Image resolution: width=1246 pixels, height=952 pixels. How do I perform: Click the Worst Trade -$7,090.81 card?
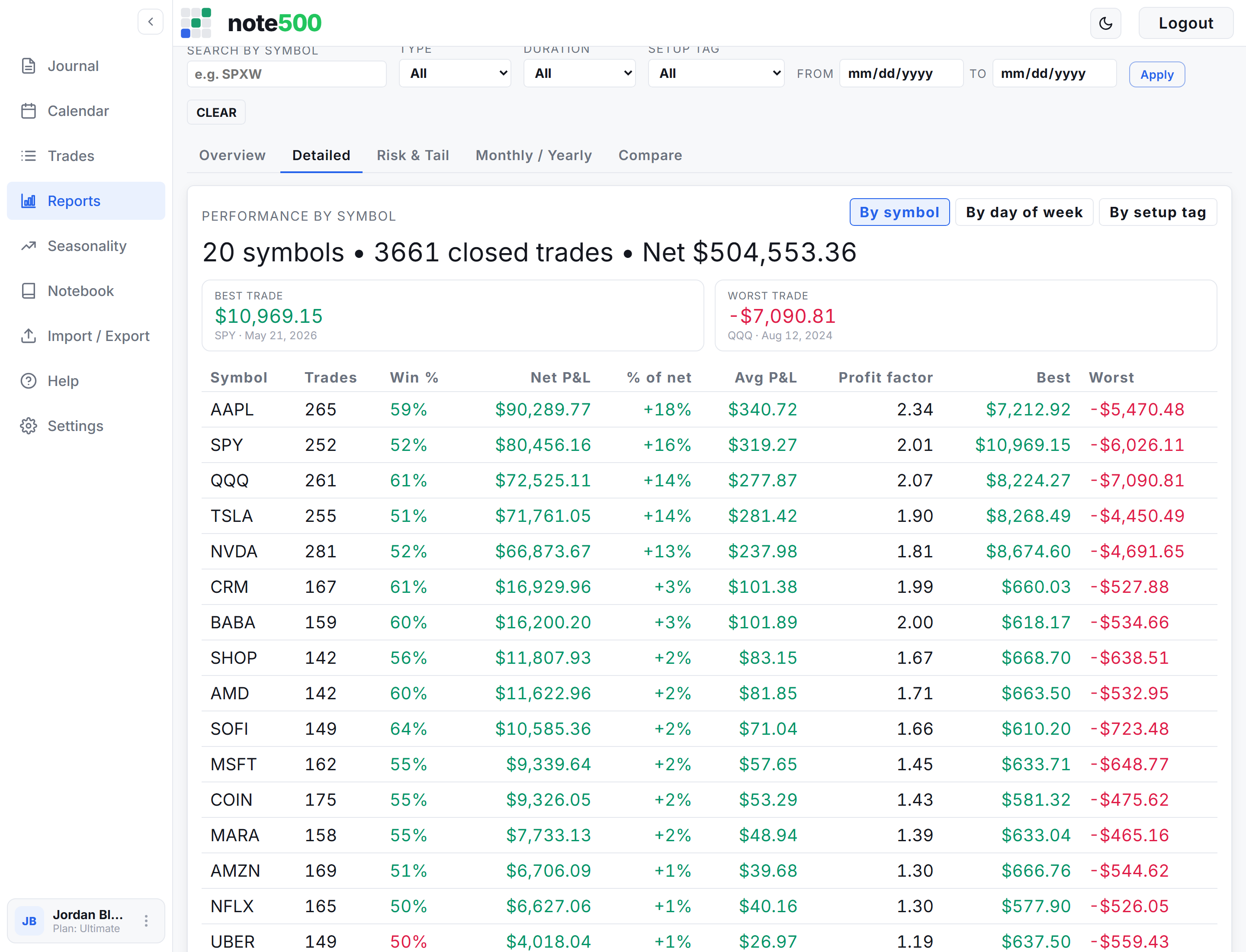click(x=966, y=315)
